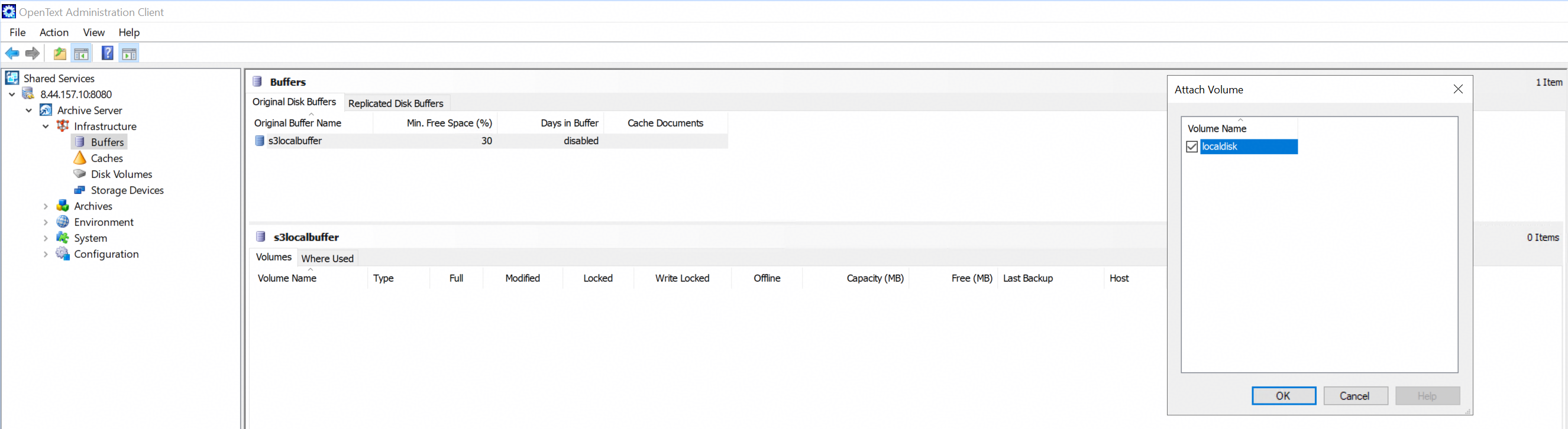Screen dimensions: 1568x429
Task: Select Disk Volumes in the tree
Action: pos(122,174)
